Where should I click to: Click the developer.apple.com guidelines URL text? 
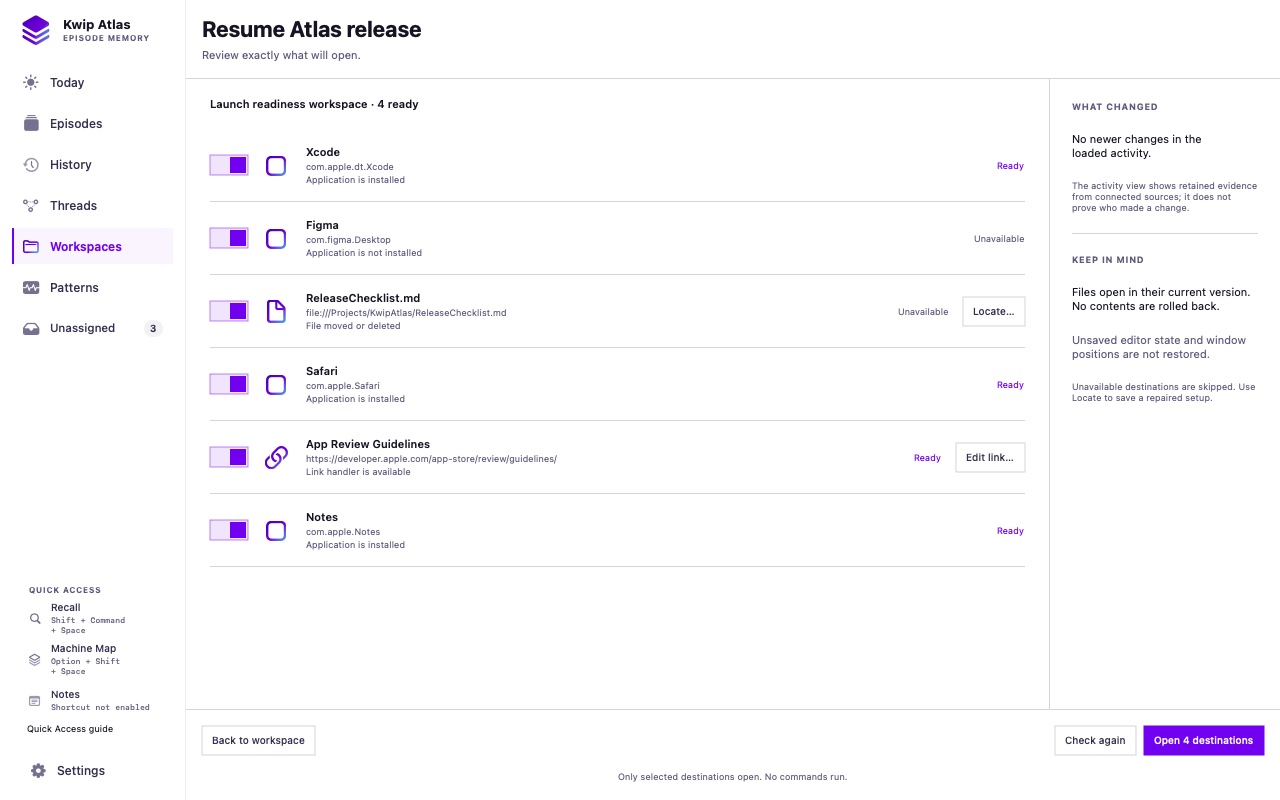pyautogui.click(x=431, y=459)
